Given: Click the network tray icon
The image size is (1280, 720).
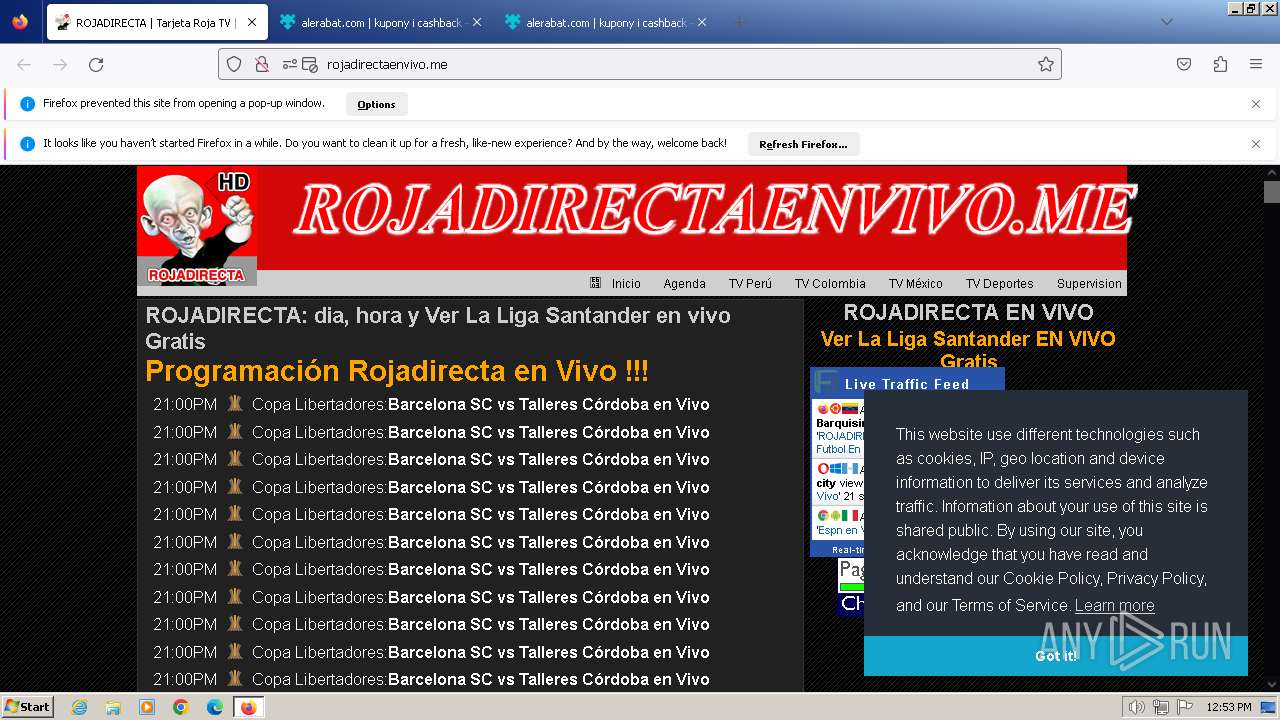Looking at the screenshot, I should [1160, 707].
